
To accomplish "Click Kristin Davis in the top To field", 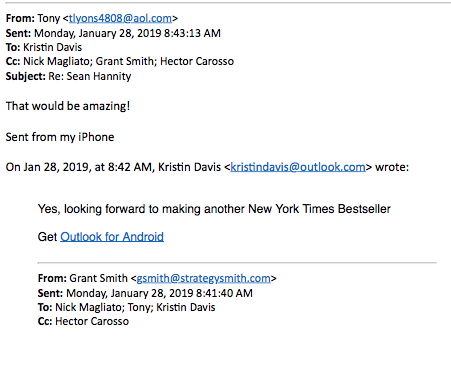I will point(52,47).
